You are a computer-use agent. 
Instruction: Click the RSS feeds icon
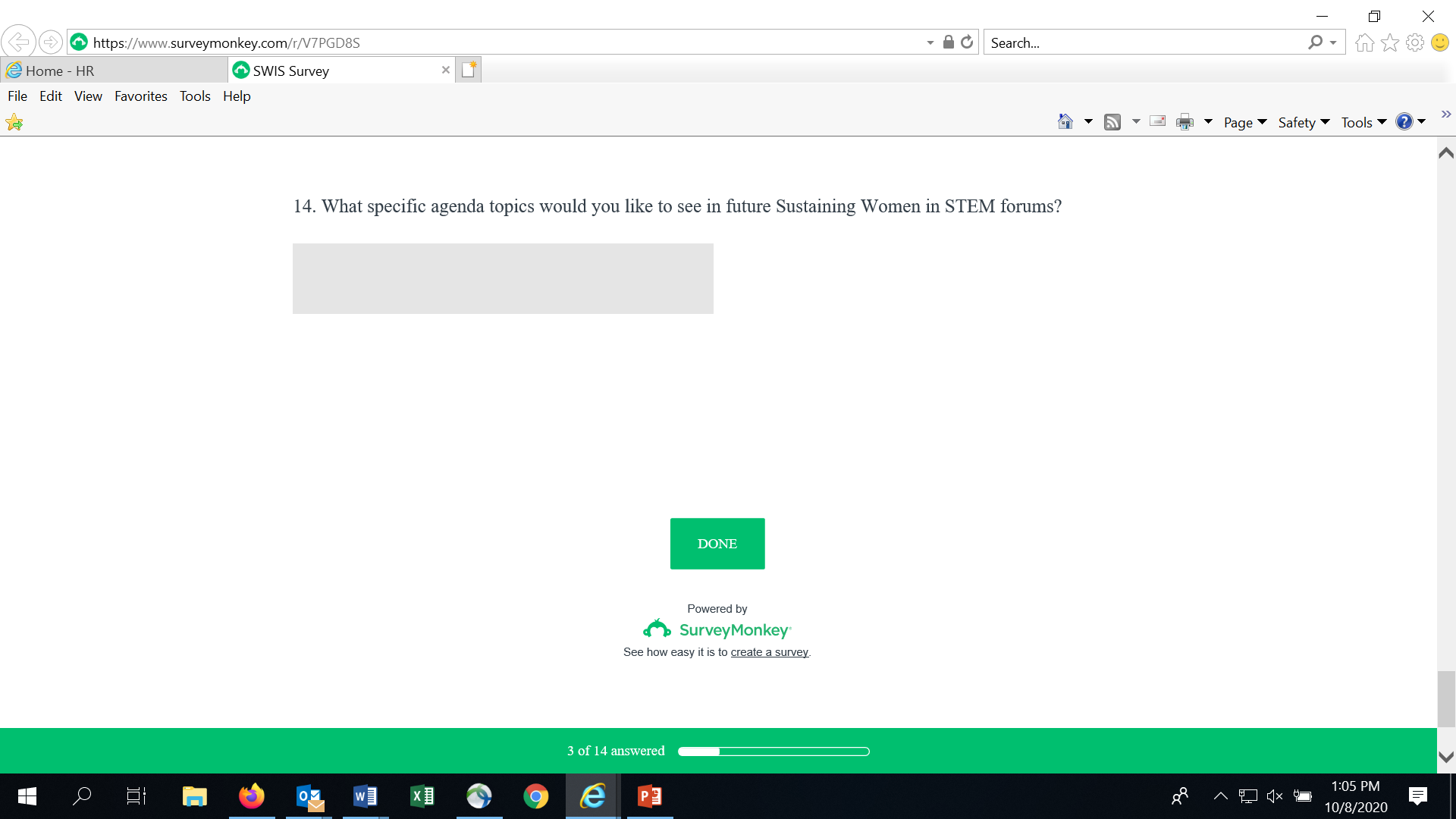[x=1112, y=122]
